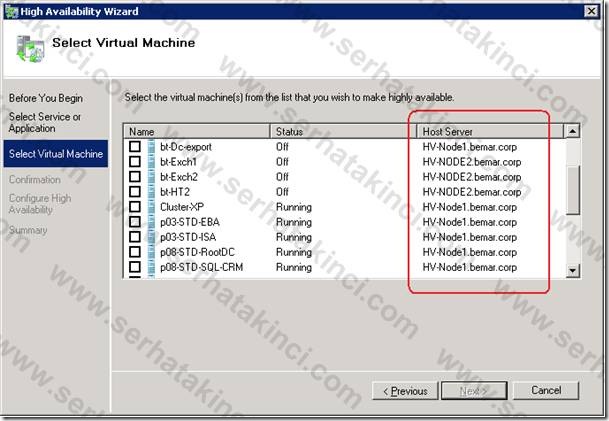Click the VM icon beside bt-Dc-export
The image size is (609, 421).
click(151, 146)
